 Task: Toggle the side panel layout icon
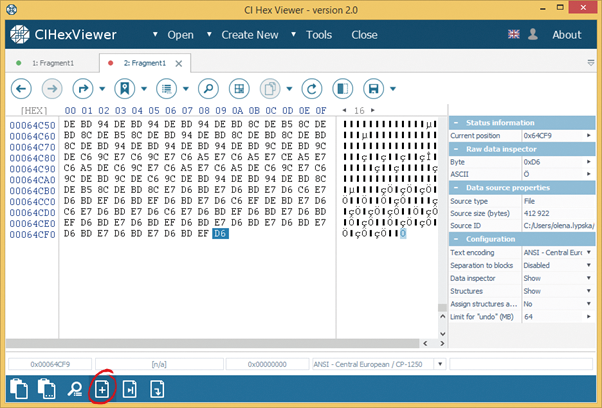click(342, 89)
